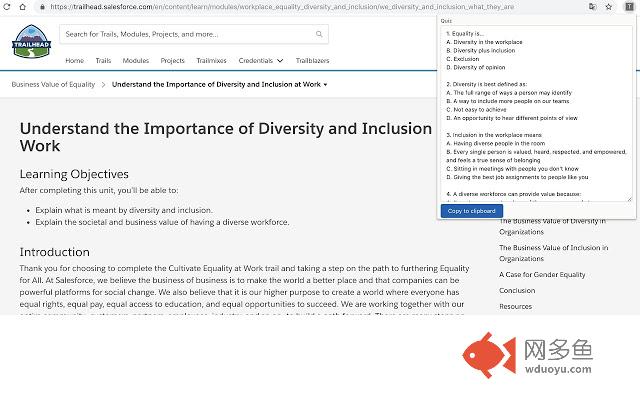Click the translate page icon
The image size is (640, 400).
pos(592,7)
